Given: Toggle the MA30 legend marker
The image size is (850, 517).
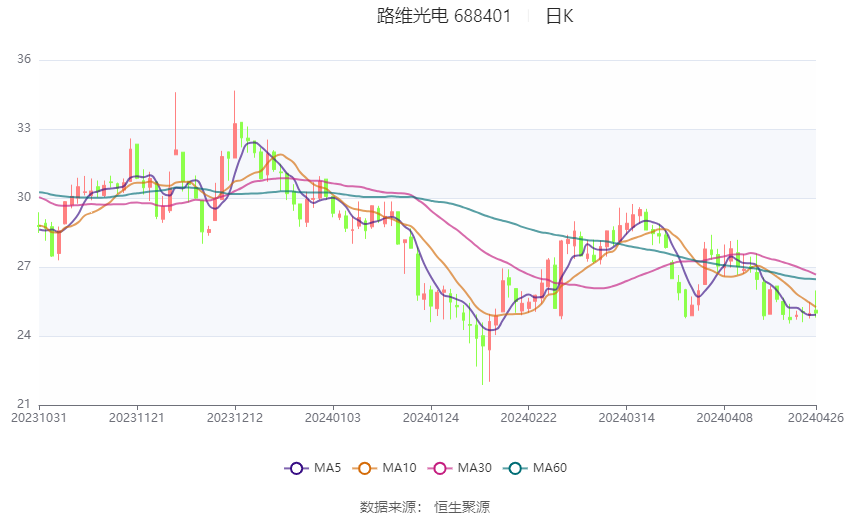Looking at the screenshot, I should 440,468.
